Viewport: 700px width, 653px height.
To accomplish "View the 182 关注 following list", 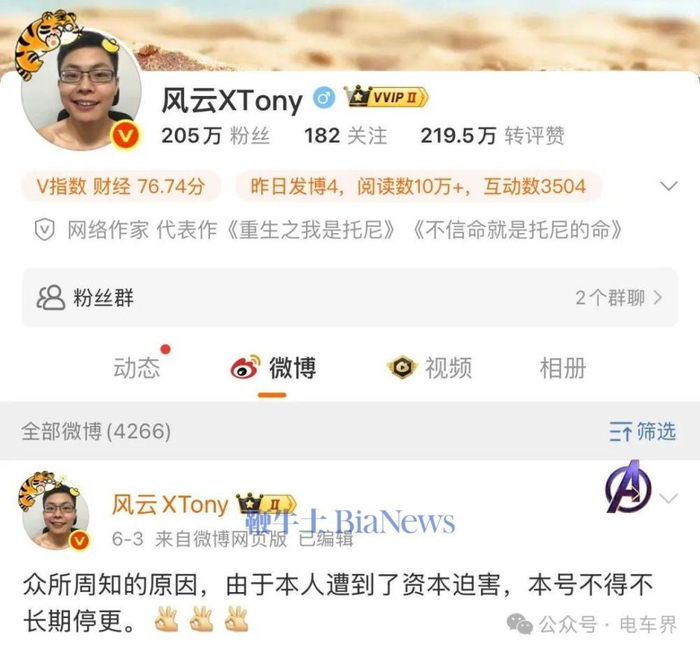I will point(345,136).
